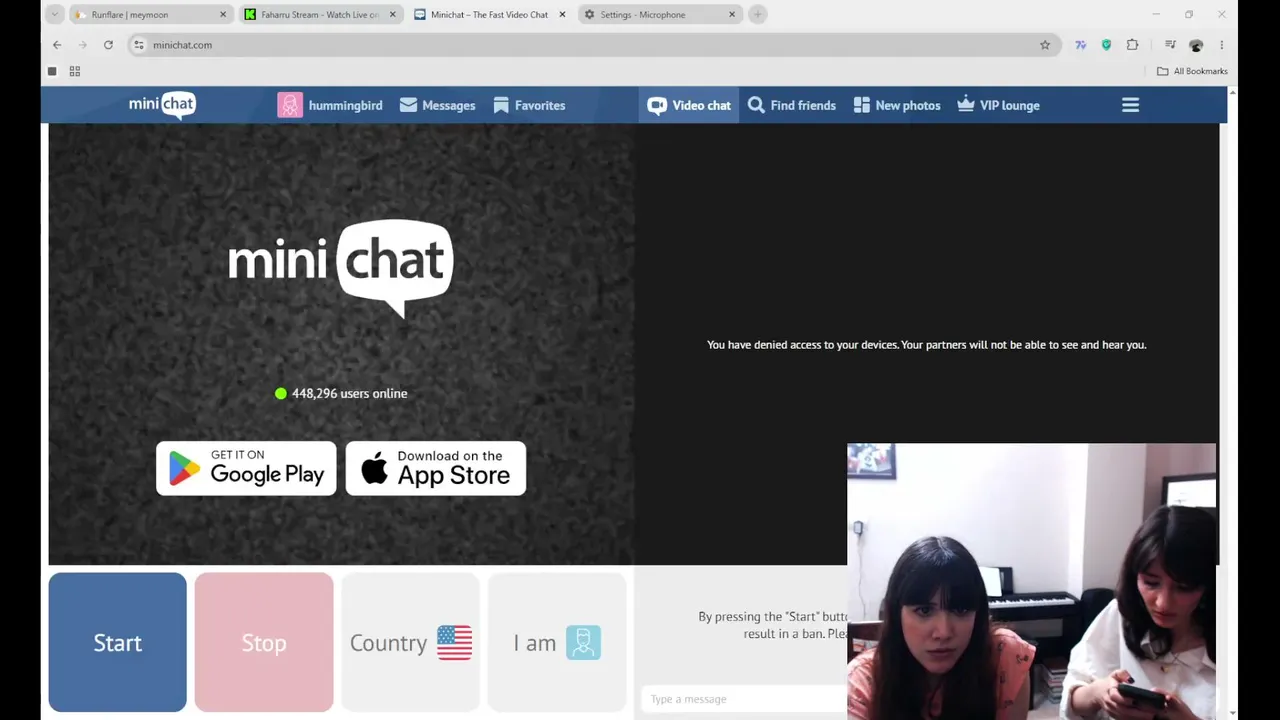The height and width of the screenshot is (720, 1280).
Task: Reload the minichat.com page
Action: (108, 45)
